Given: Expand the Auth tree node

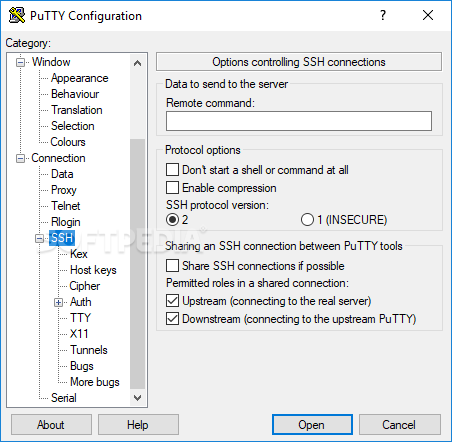Looking at the screenshot, I should 59,302.
